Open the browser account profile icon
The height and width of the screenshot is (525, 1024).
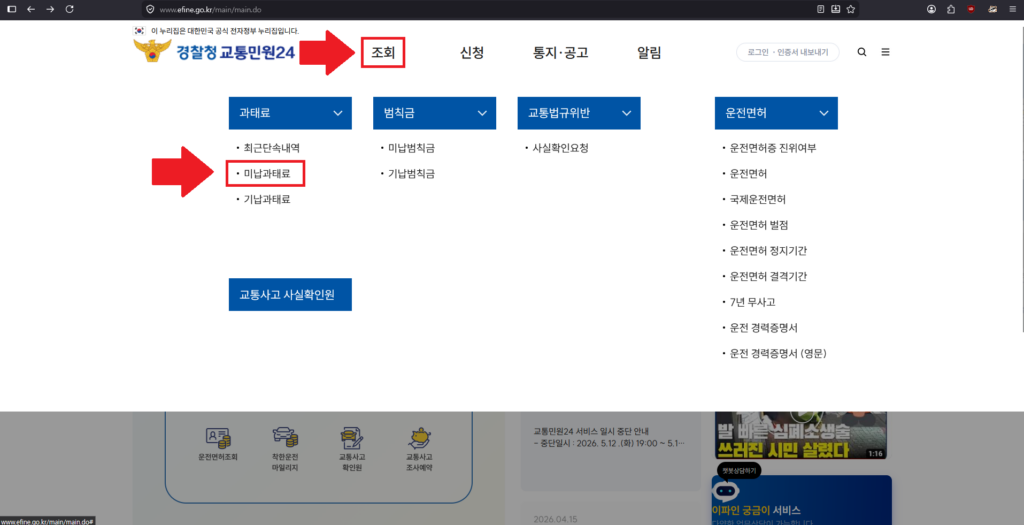931,9
